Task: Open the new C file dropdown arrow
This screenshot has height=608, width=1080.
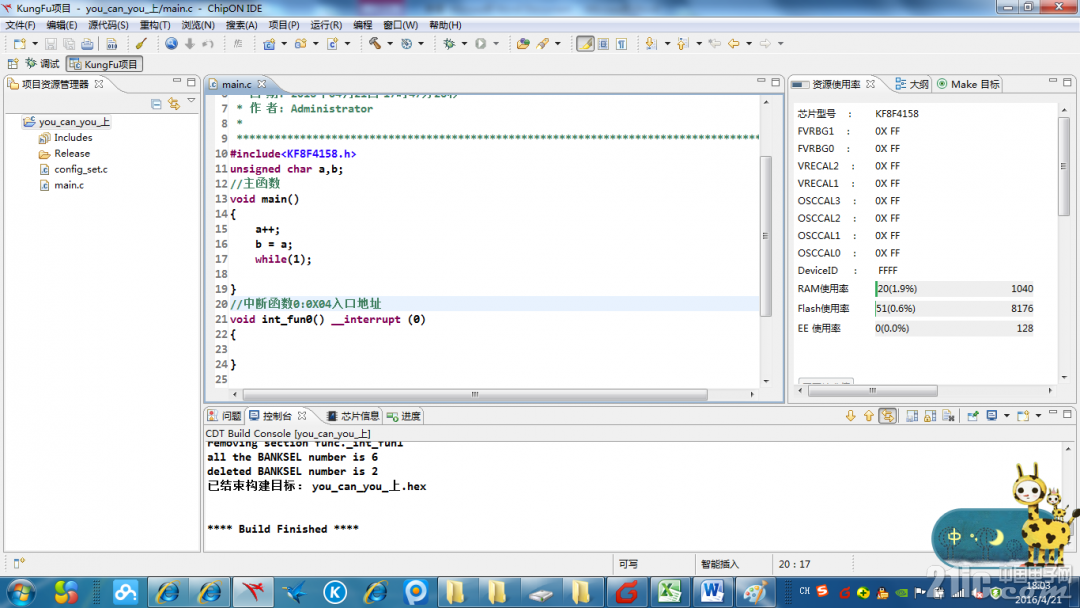Action: (x=347, y=43)
